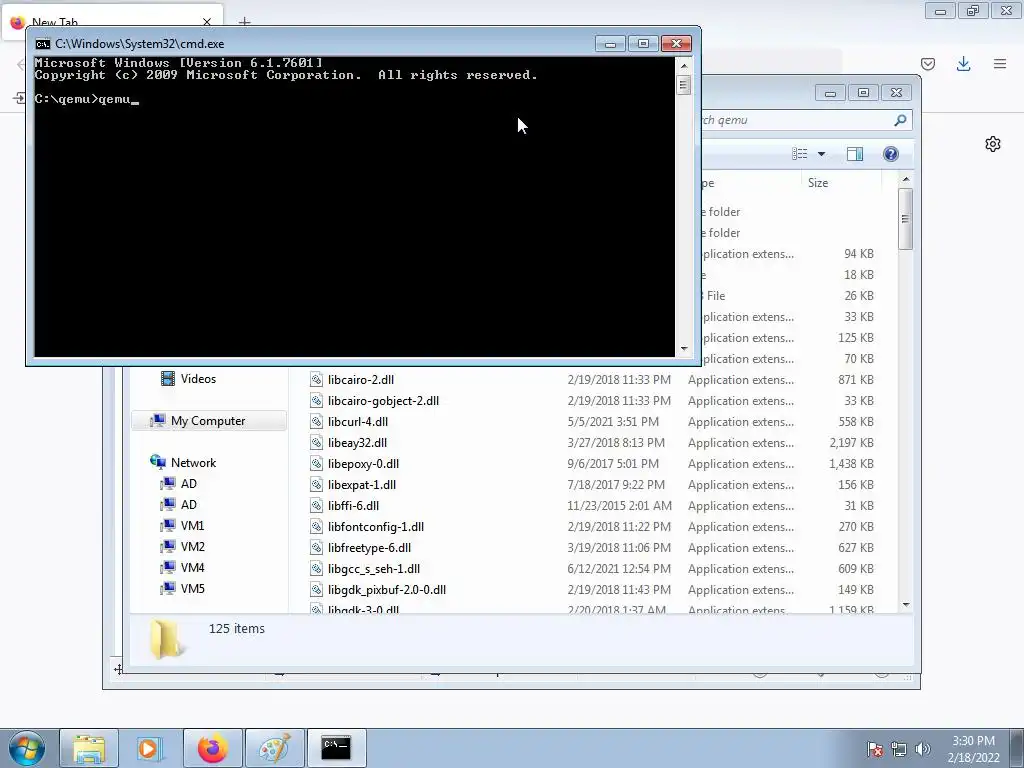The image size is (1024, 768).
Task: Select the libcairo-2.dll file icon
Action: pos(316,379)
